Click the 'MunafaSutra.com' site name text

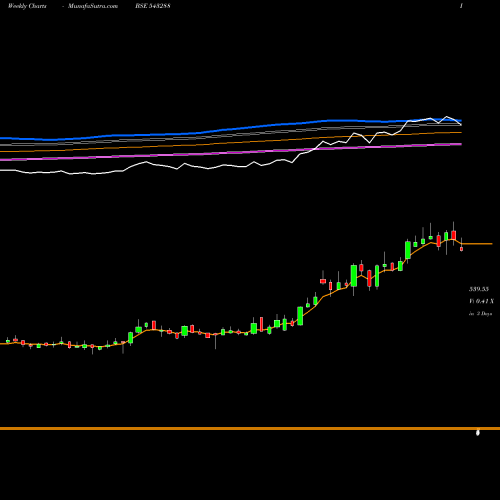point(93,6)
